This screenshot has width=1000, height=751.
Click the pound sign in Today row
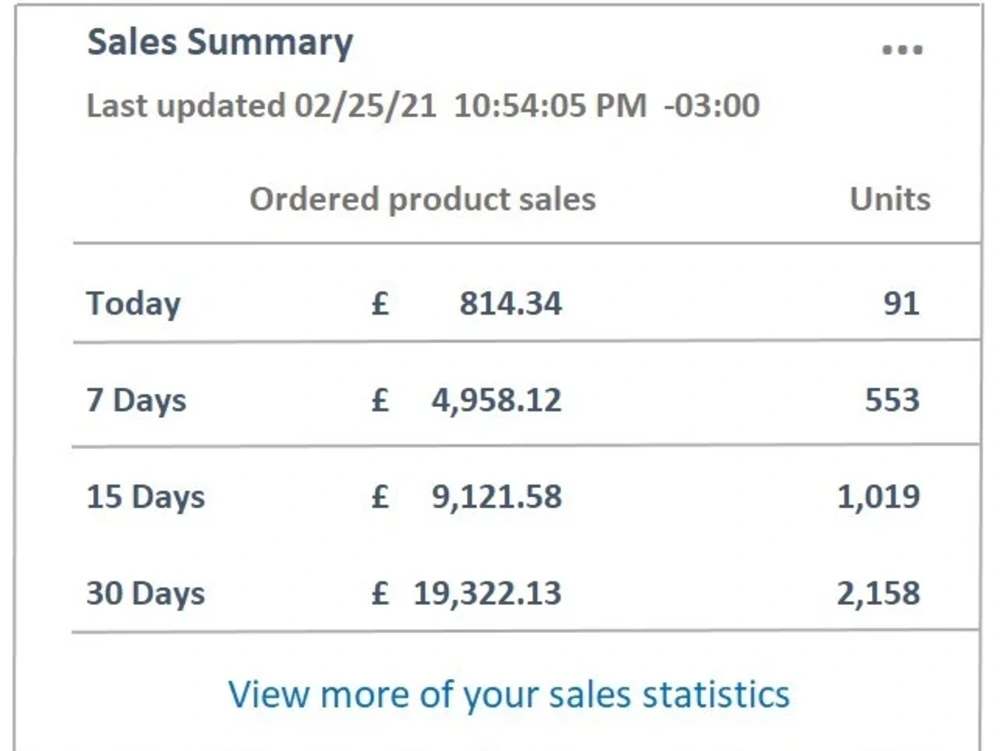tap(380, 303)
